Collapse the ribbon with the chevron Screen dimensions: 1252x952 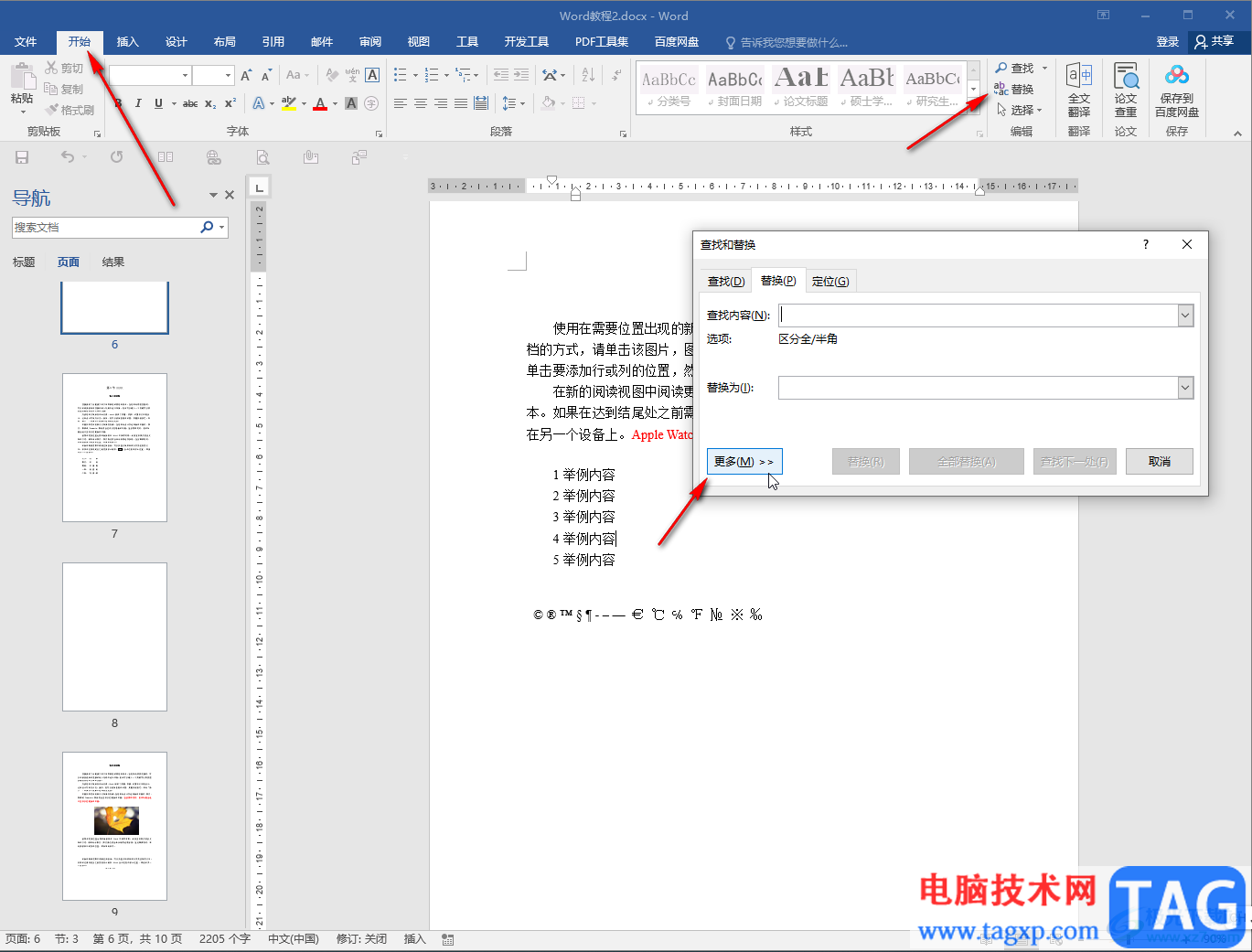pyautogui.click(x=1237, y=133)
